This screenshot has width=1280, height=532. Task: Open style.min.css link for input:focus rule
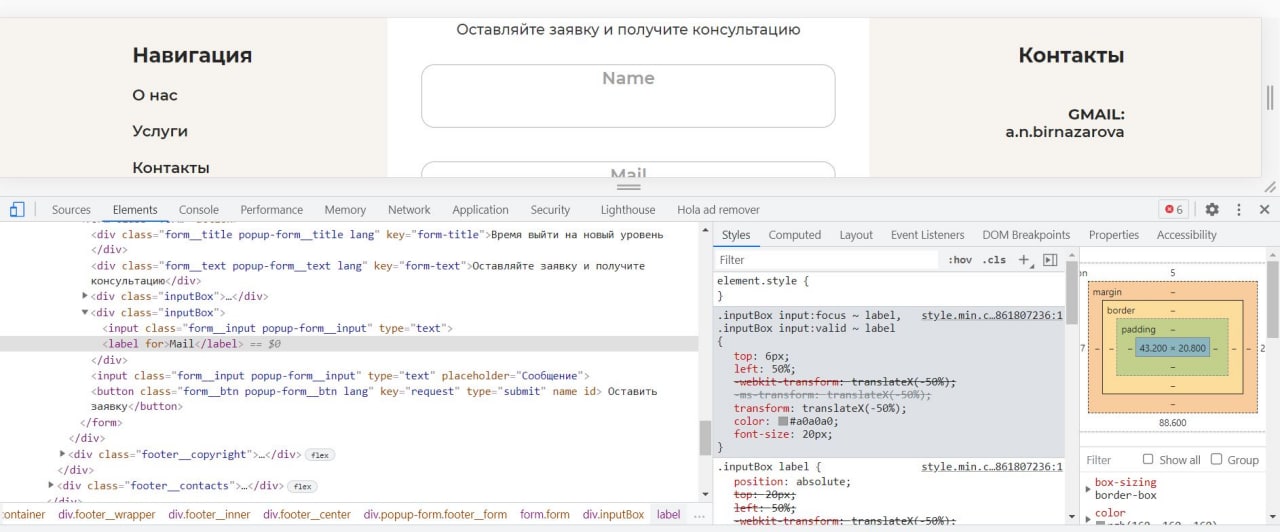pyautogui.click(x=991, y=314)
